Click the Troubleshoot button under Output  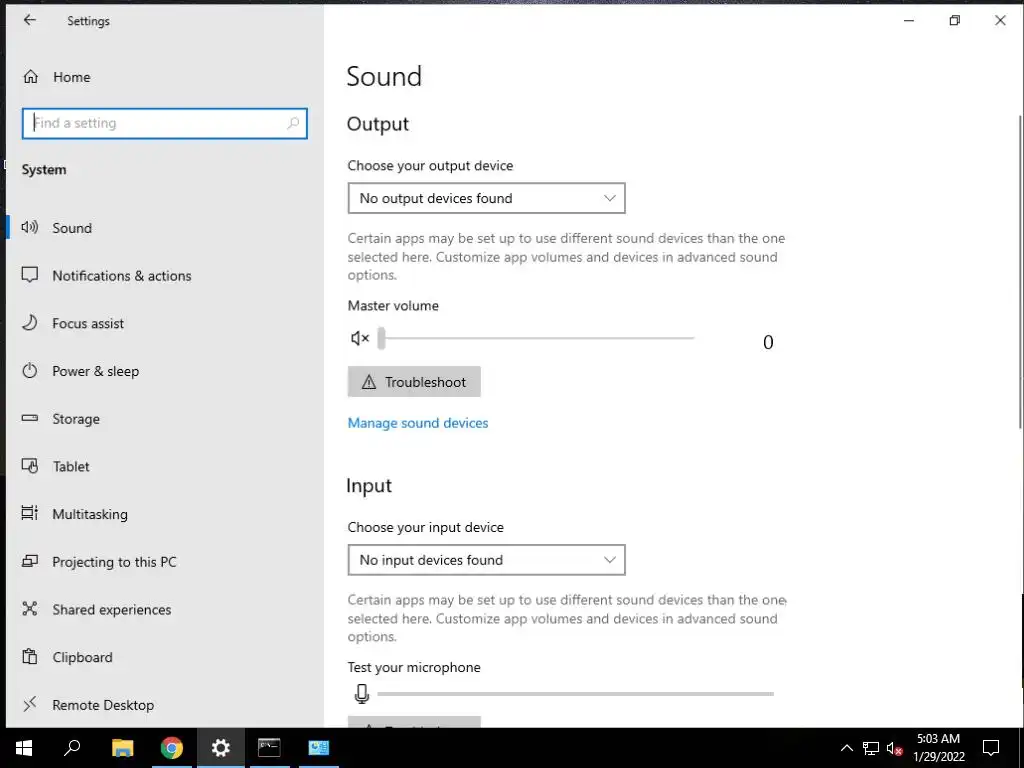(414, 382)
